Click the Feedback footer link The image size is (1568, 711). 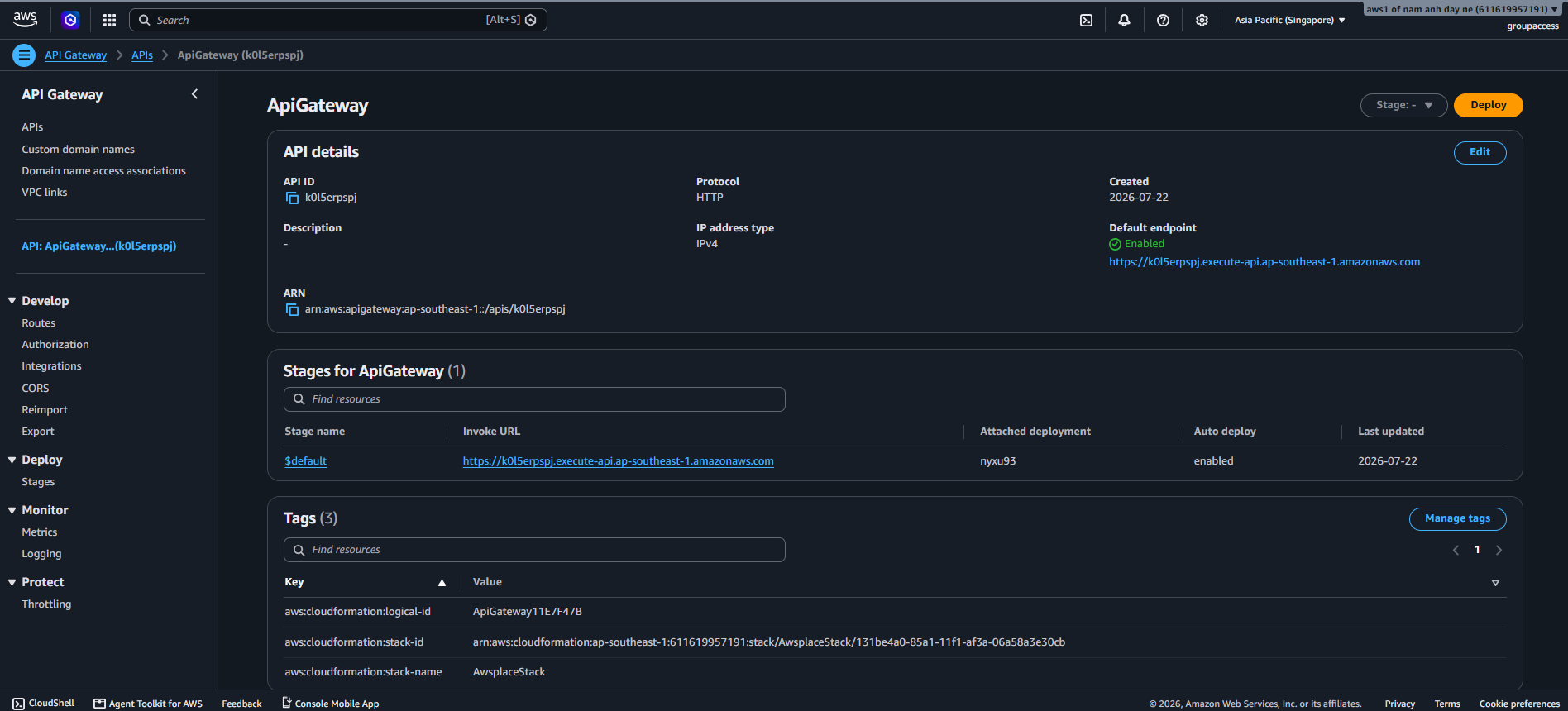pyautogui.click(x=241, y=704)
